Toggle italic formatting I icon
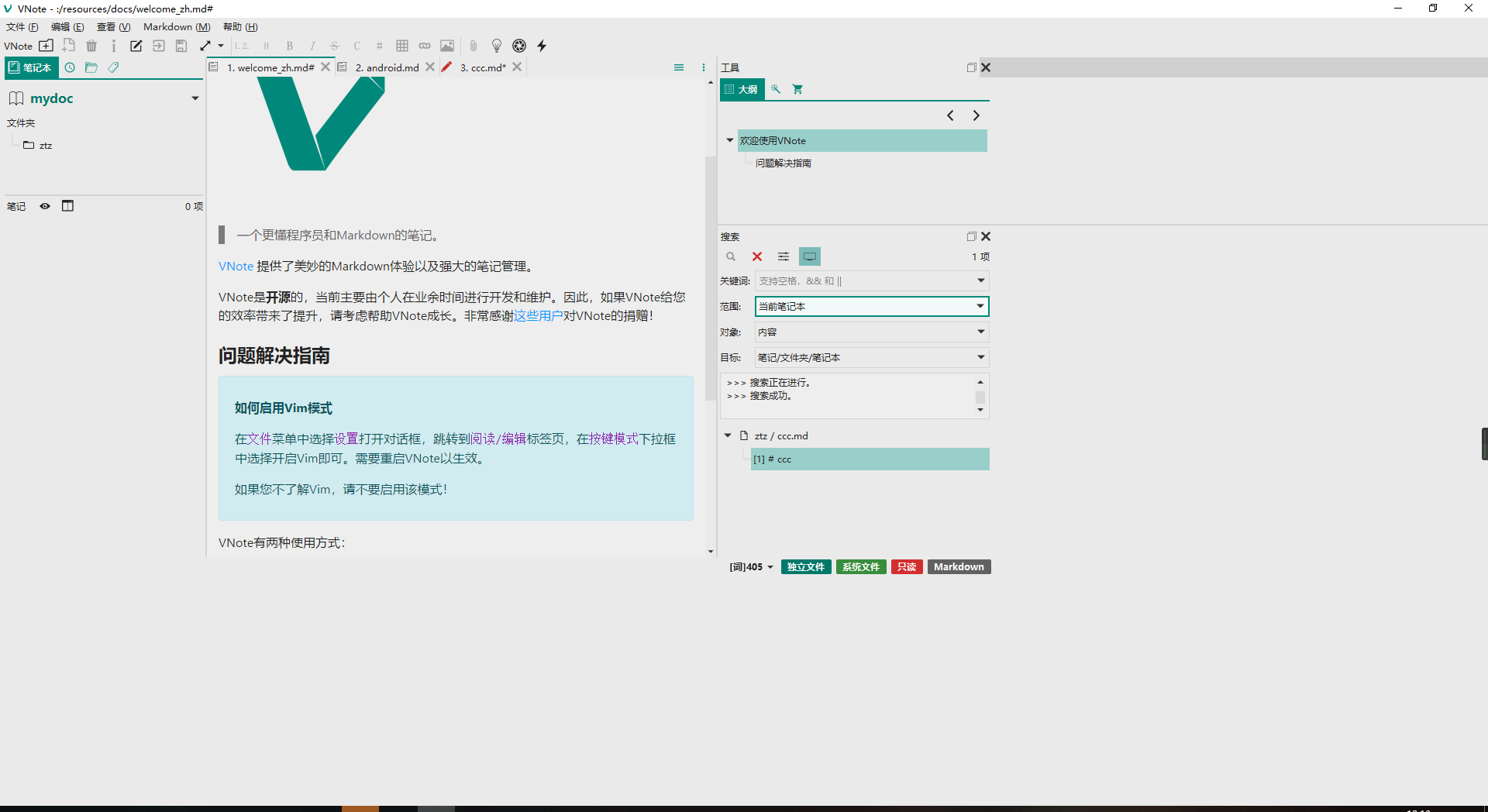This screenshot has width=1488, height=812. pyautogui.click(x=312, y=46)
